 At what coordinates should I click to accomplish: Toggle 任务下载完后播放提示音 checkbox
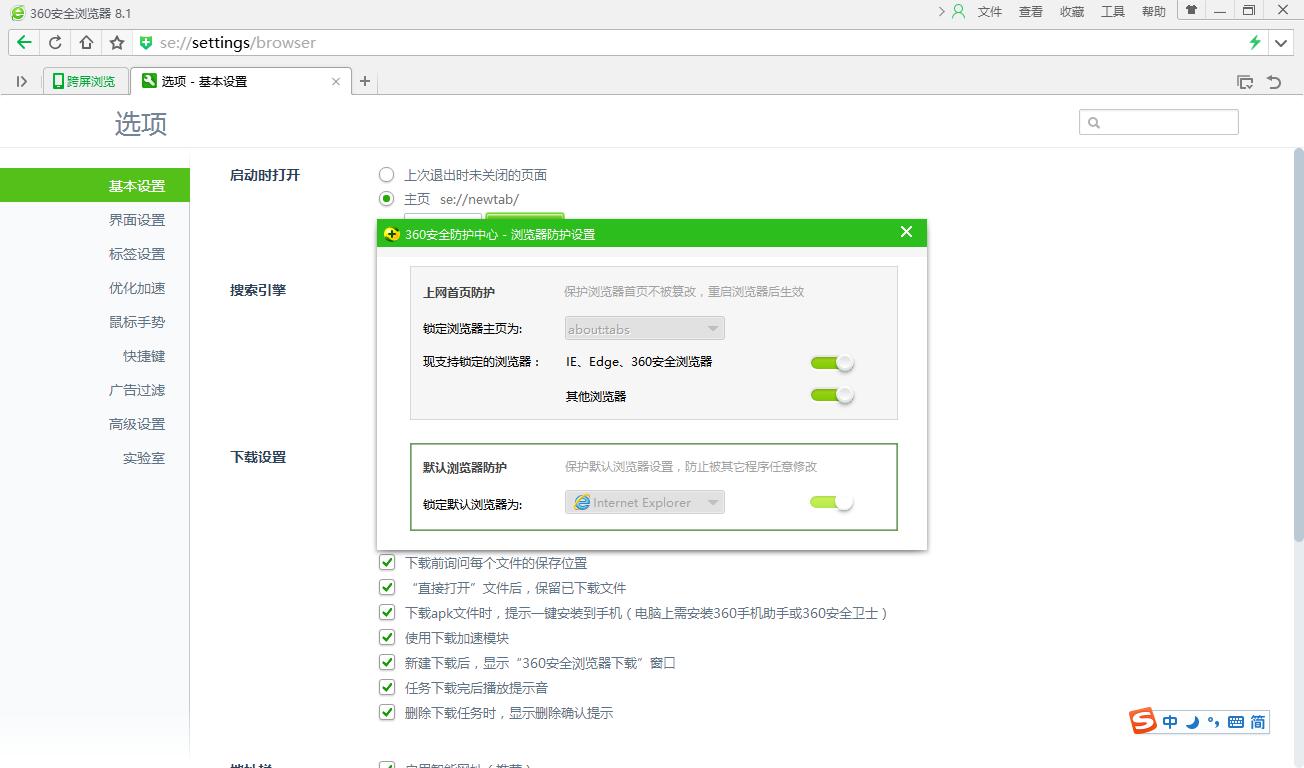[x=387, y=688]
